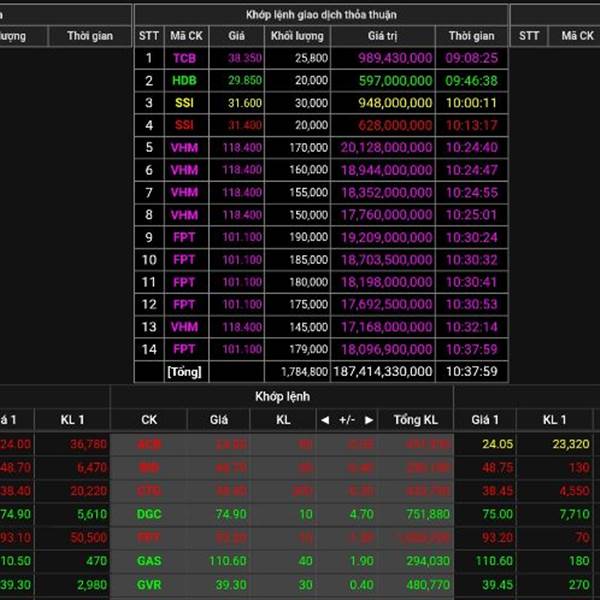Click bid volume 2,980 in GVR row
The height and width of the screenshot is (600, 600).
[92, 585]
